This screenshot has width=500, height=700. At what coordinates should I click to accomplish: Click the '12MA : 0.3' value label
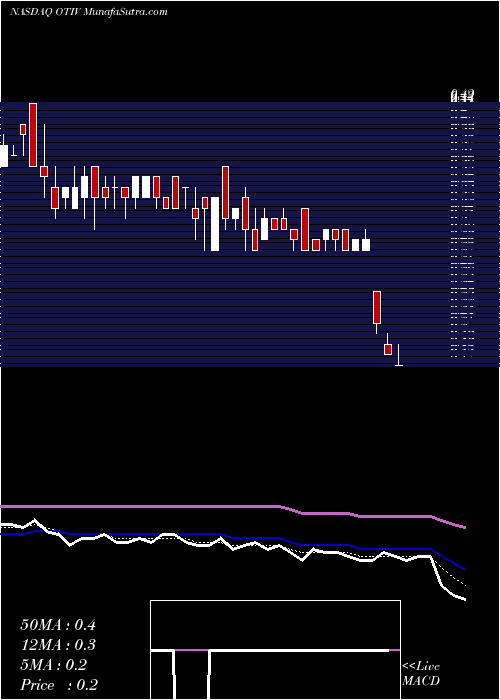(58, 645)
